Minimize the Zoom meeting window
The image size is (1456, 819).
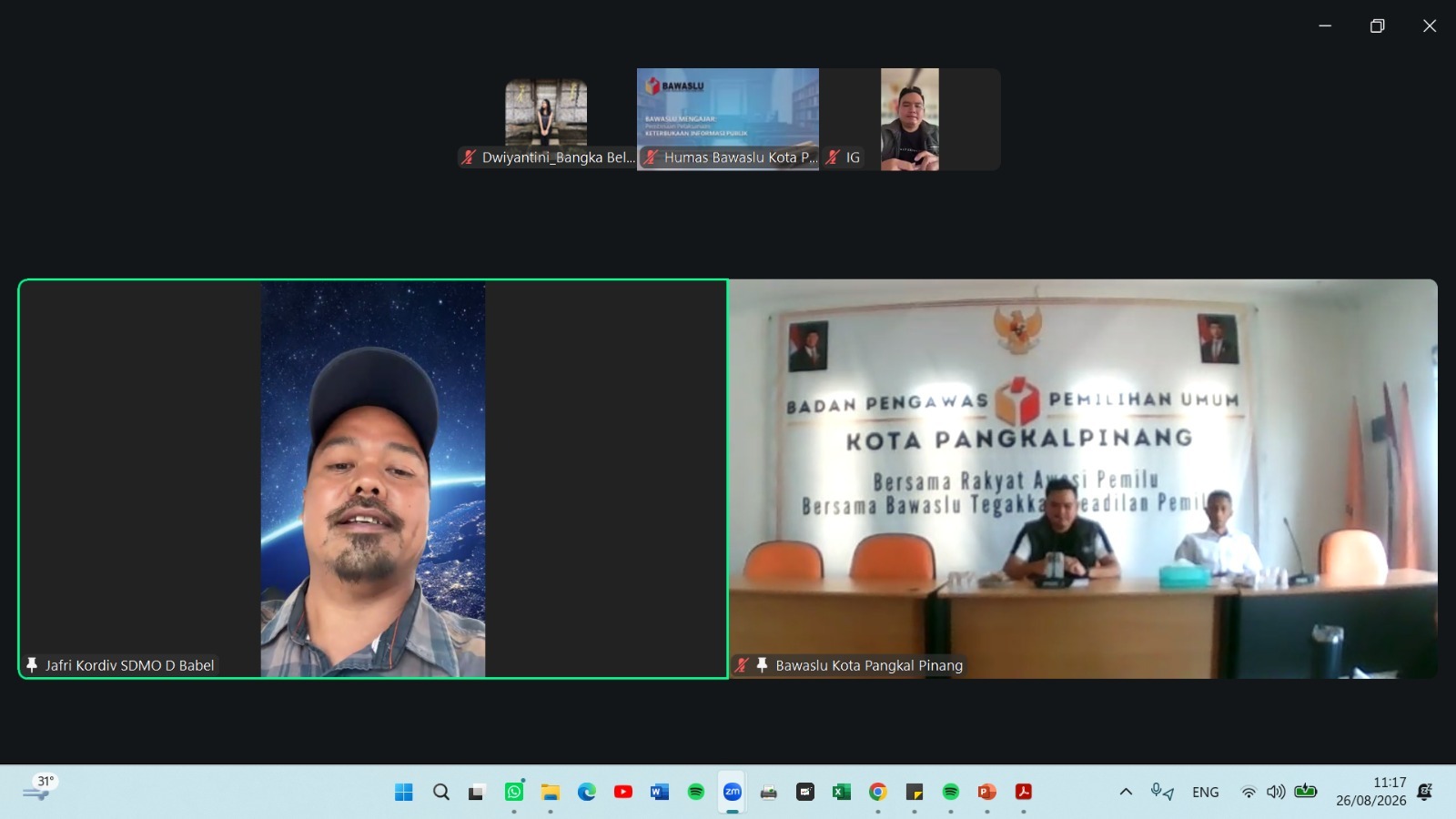click(1325, 25)
